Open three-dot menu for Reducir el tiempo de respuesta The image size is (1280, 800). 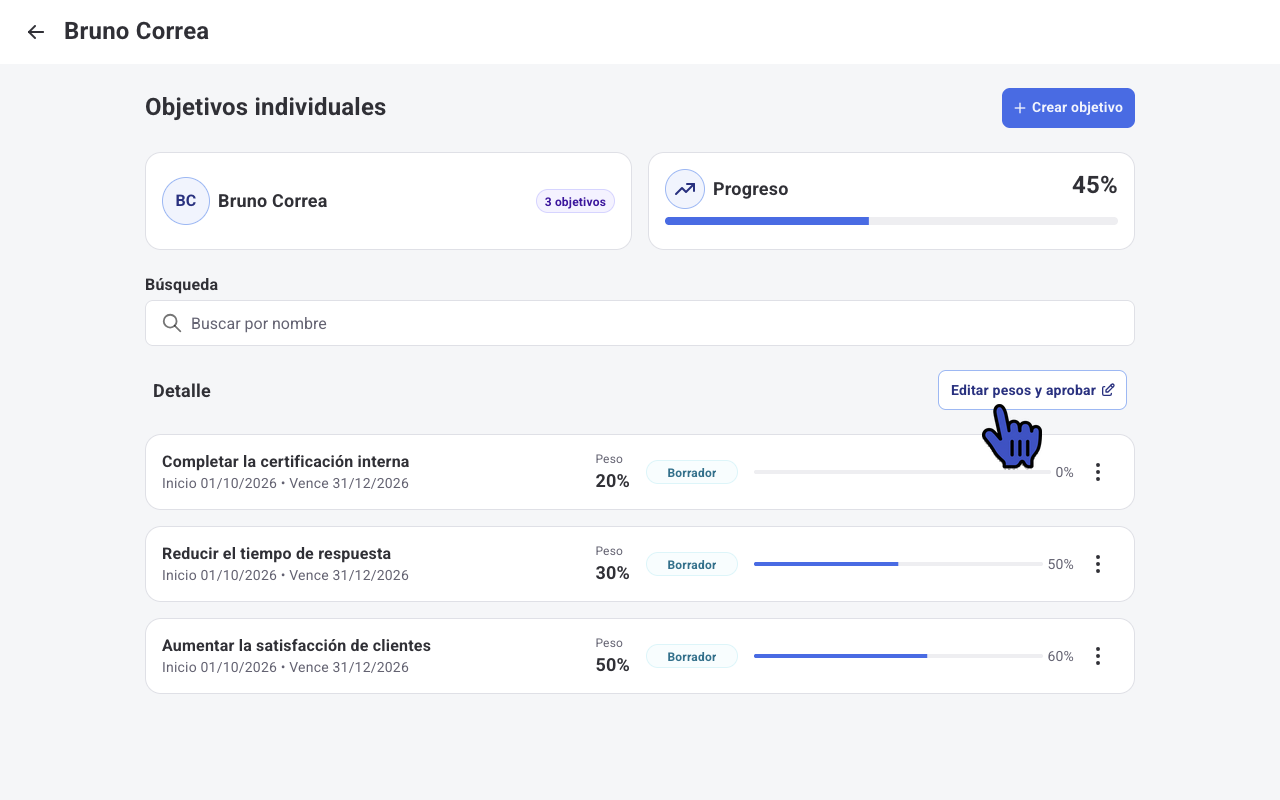1098,564
